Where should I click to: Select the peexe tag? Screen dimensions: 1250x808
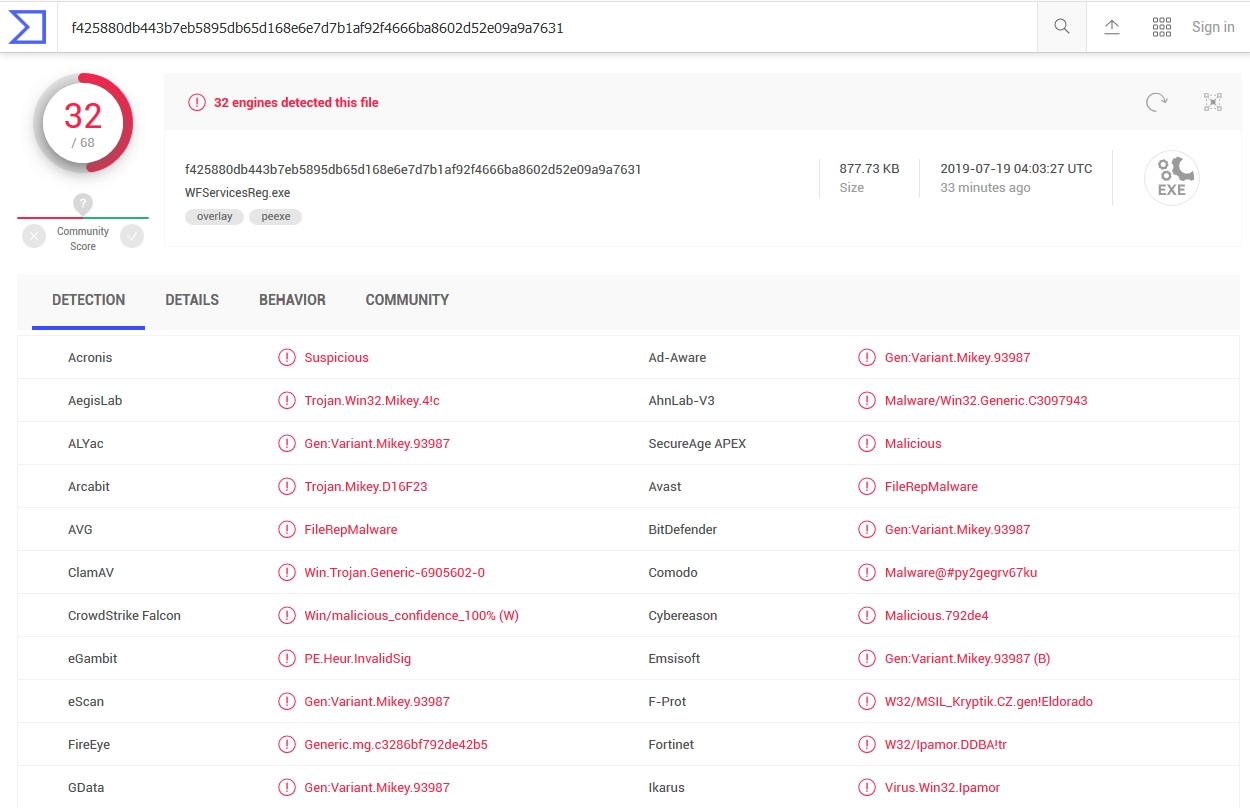coord(275,216)
